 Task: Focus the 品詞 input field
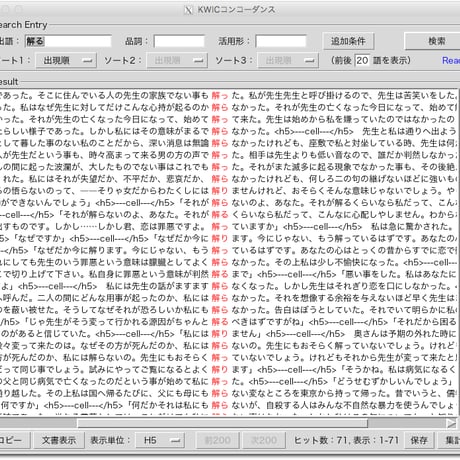click(x=179, y=41)
